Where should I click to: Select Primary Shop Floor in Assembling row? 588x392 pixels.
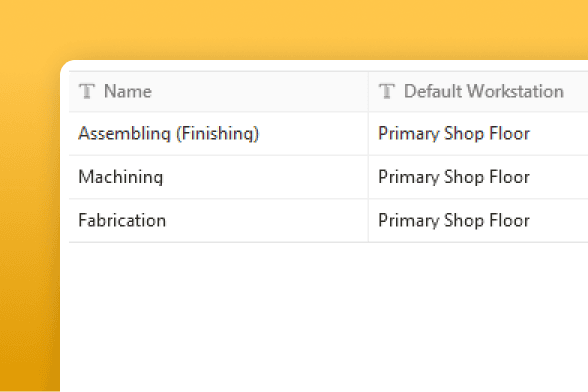pyautogui.click(x=454, y=134)
